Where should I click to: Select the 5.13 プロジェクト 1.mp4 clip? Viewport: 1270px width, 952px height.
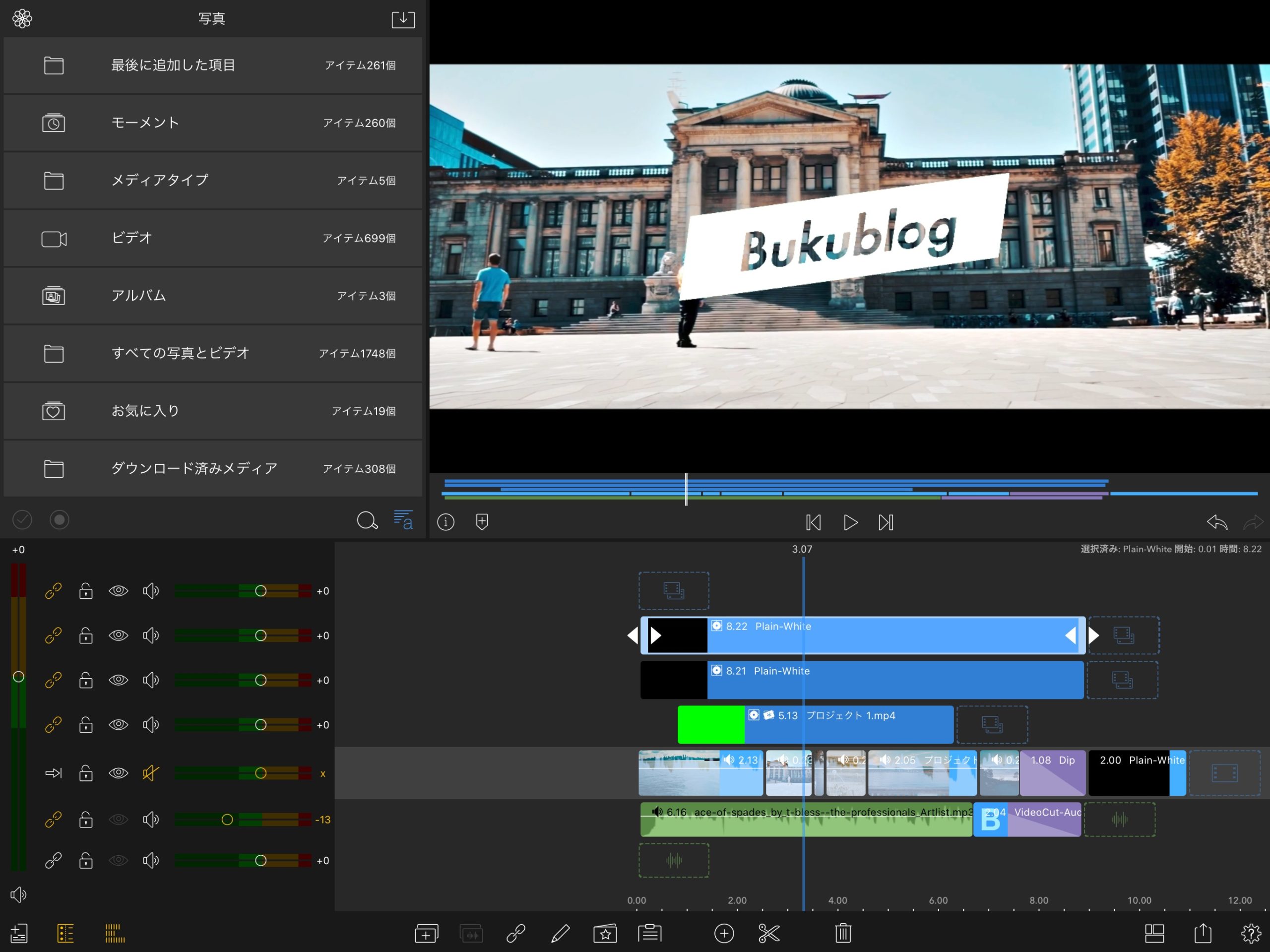815,725
